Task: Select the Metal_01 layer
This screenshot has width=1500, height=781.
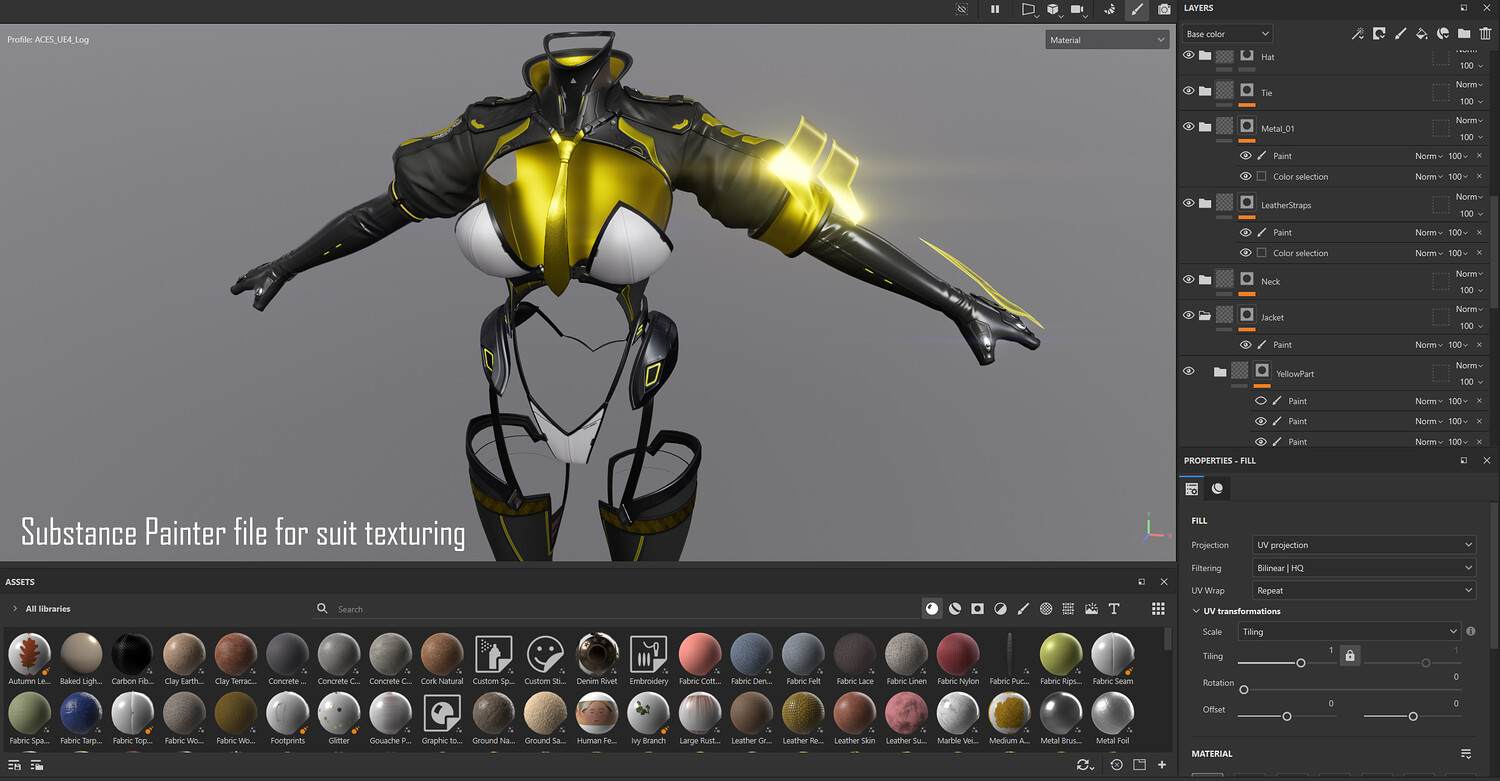Action: pos(1277,128)
